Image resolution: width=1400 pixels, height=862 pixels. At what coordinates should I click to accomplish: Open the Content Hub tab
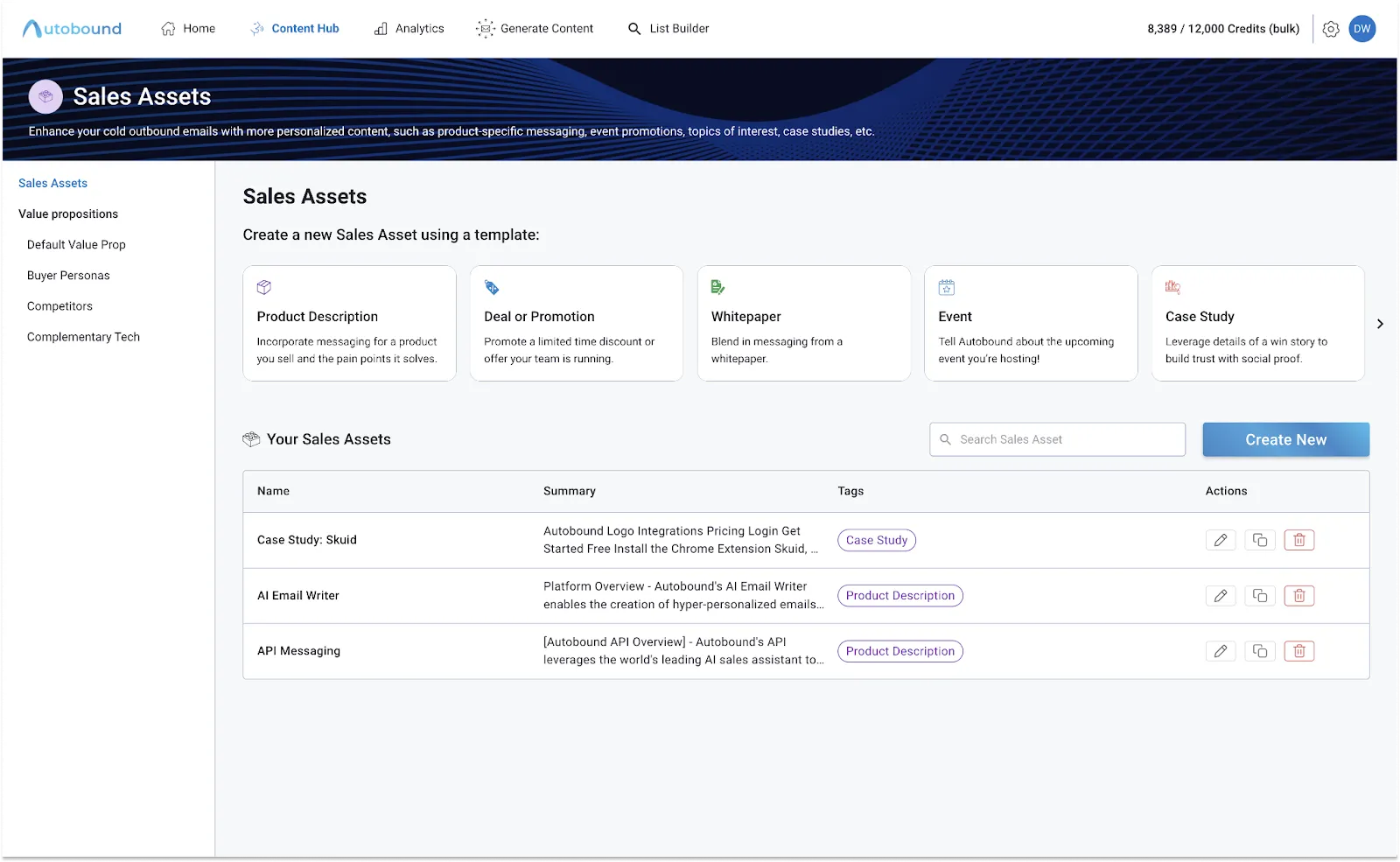(x=295, y=29)
